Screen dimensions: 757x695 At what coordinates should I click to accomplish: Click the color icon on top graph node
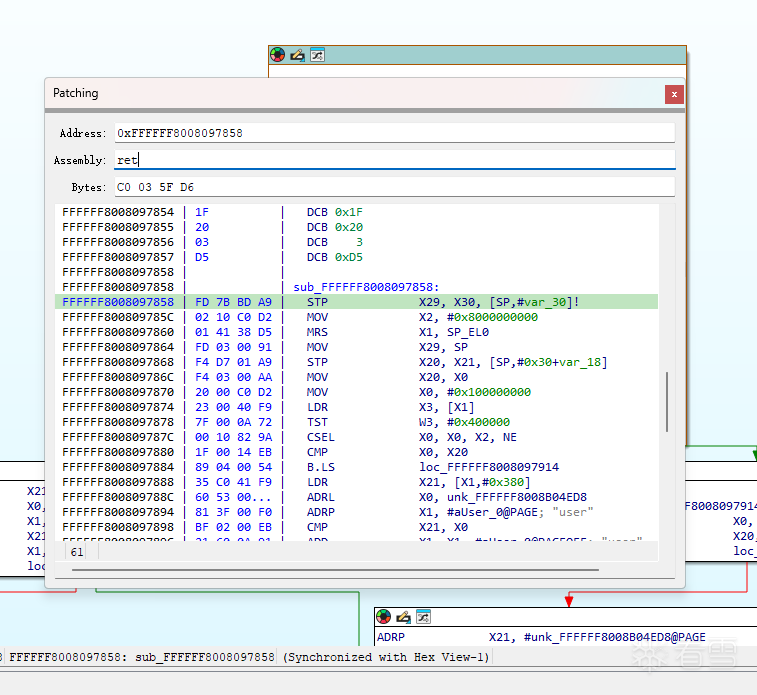tap(278, 55)
